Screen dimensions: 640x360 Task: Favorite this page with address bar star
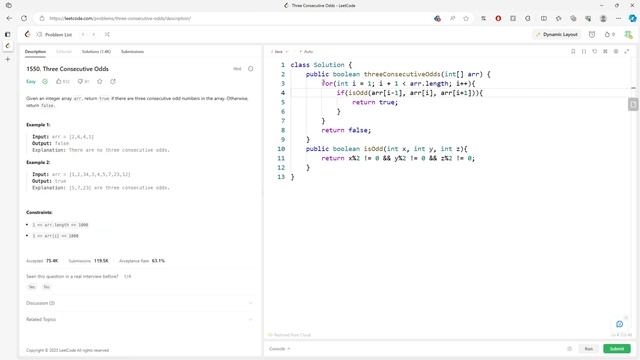[466, 18]
